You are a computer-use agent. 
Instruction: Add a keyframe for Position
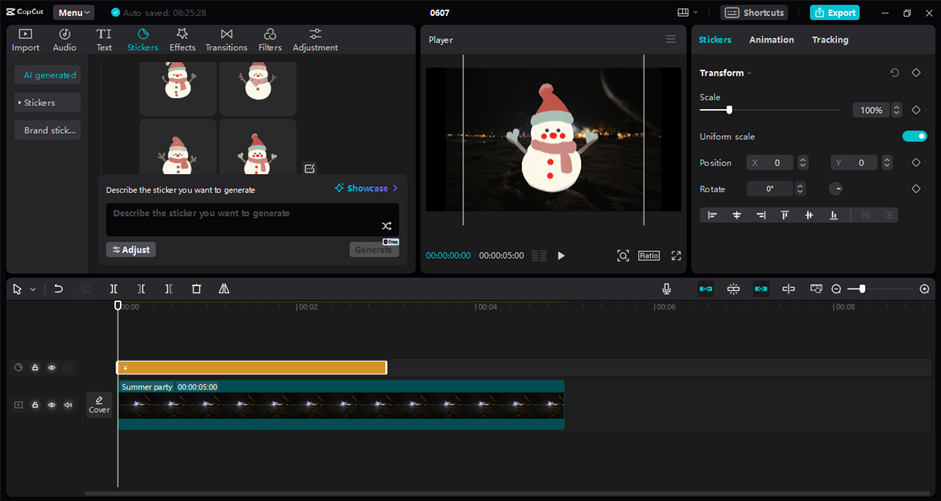[x=916, y=163]
